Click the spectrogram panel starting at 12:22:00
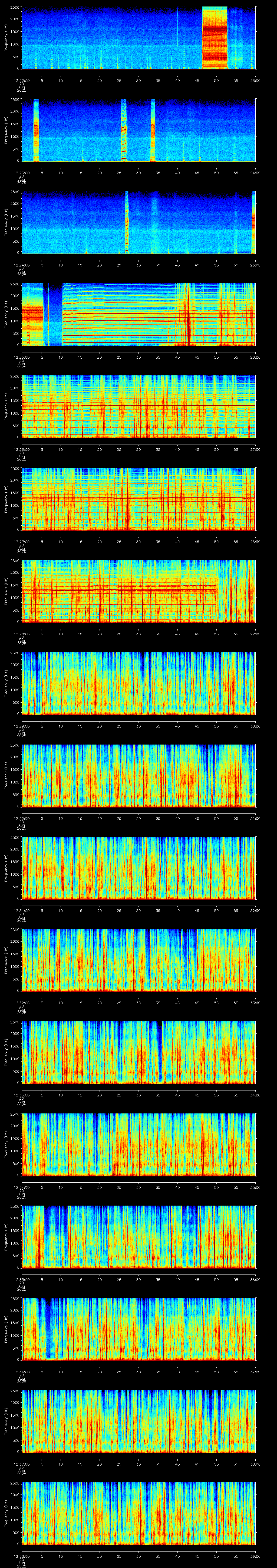This screenshot has height=1568, width=277. [139, 38]
